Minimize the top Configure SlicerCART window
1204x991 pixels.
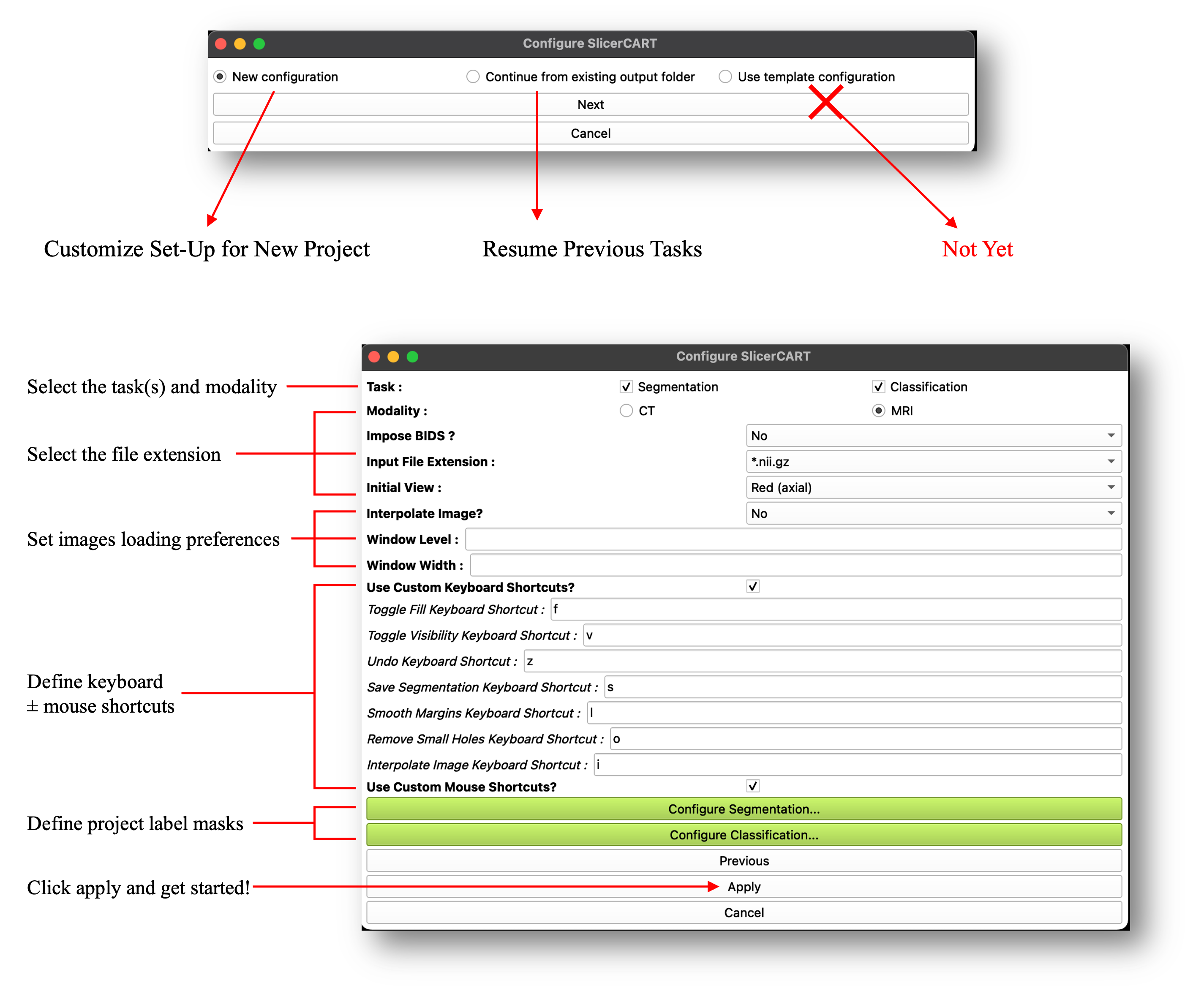pos(240,44)
